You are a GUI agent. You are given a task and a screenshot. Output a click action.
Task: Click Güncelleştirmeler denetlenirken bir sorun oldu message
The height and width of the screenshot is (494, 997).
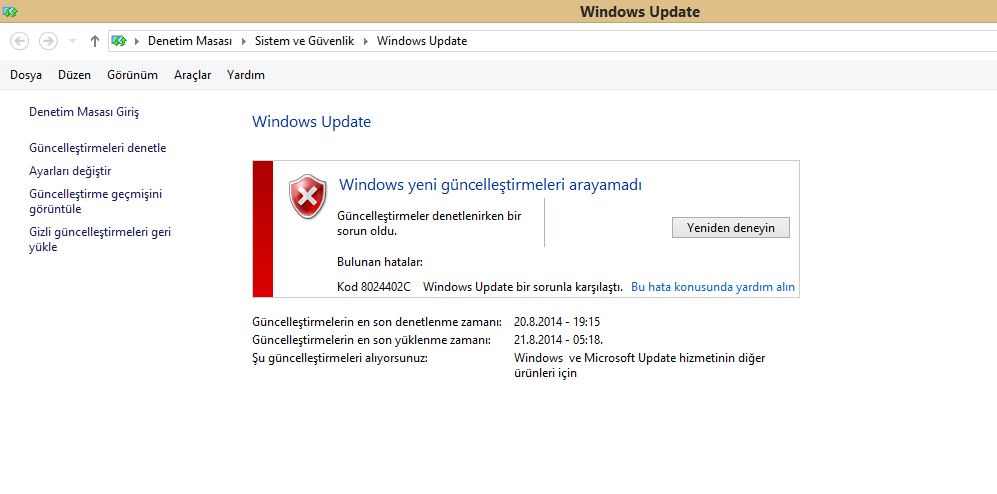(x=429, y=223)
